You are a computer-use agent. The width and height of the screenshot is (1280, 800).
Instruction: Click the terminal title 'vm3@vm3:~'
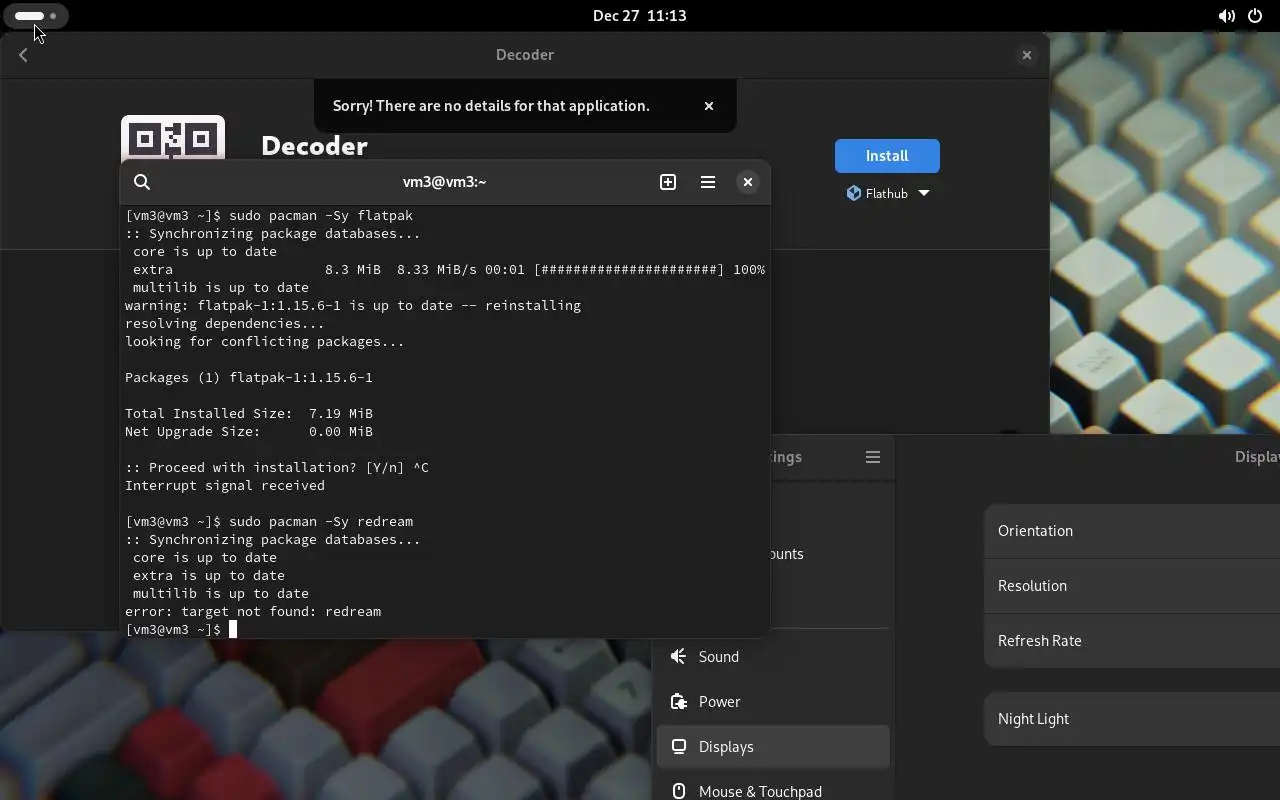pos(444,182)
